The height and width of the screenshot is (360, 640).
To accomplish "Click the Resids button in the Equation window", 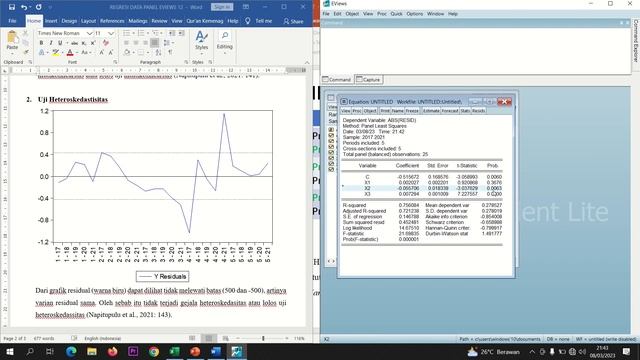I will (x=478, y=111).
